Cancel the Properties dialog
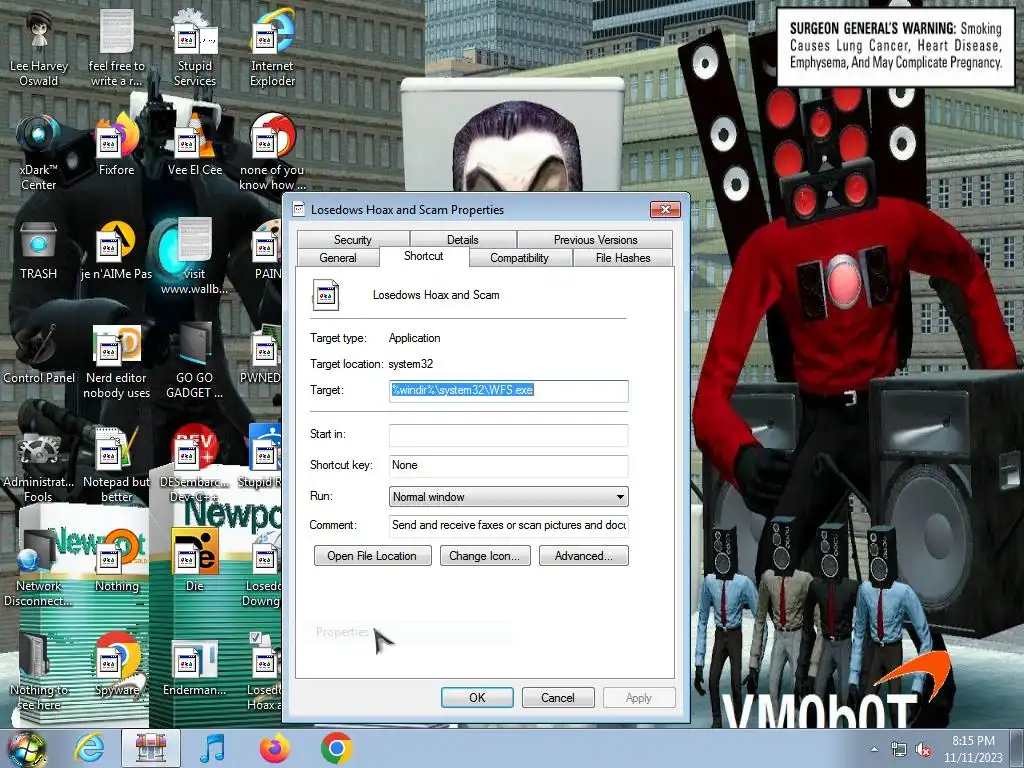This screenshot has height=768, width=1024. 558,697
